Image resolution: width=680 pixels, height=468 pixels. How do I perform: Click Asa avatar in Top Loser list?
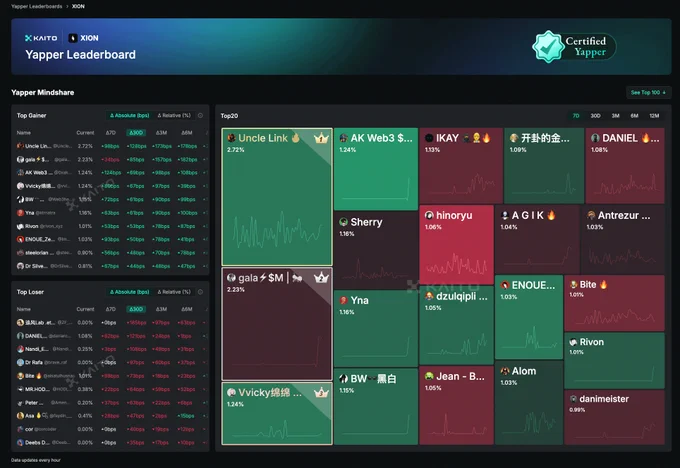click(20, 416)
